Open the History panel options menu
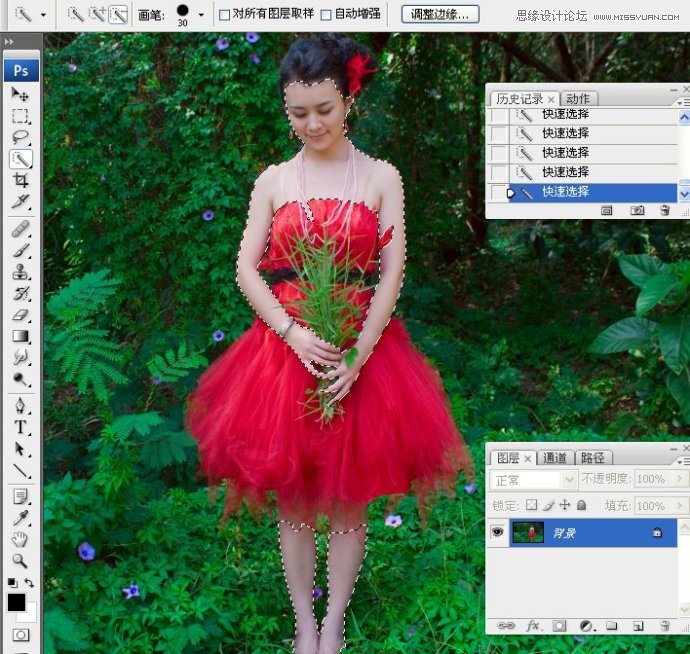Viewport: 690px width, 654px height. pyautogui.click(x=683, y=103)
